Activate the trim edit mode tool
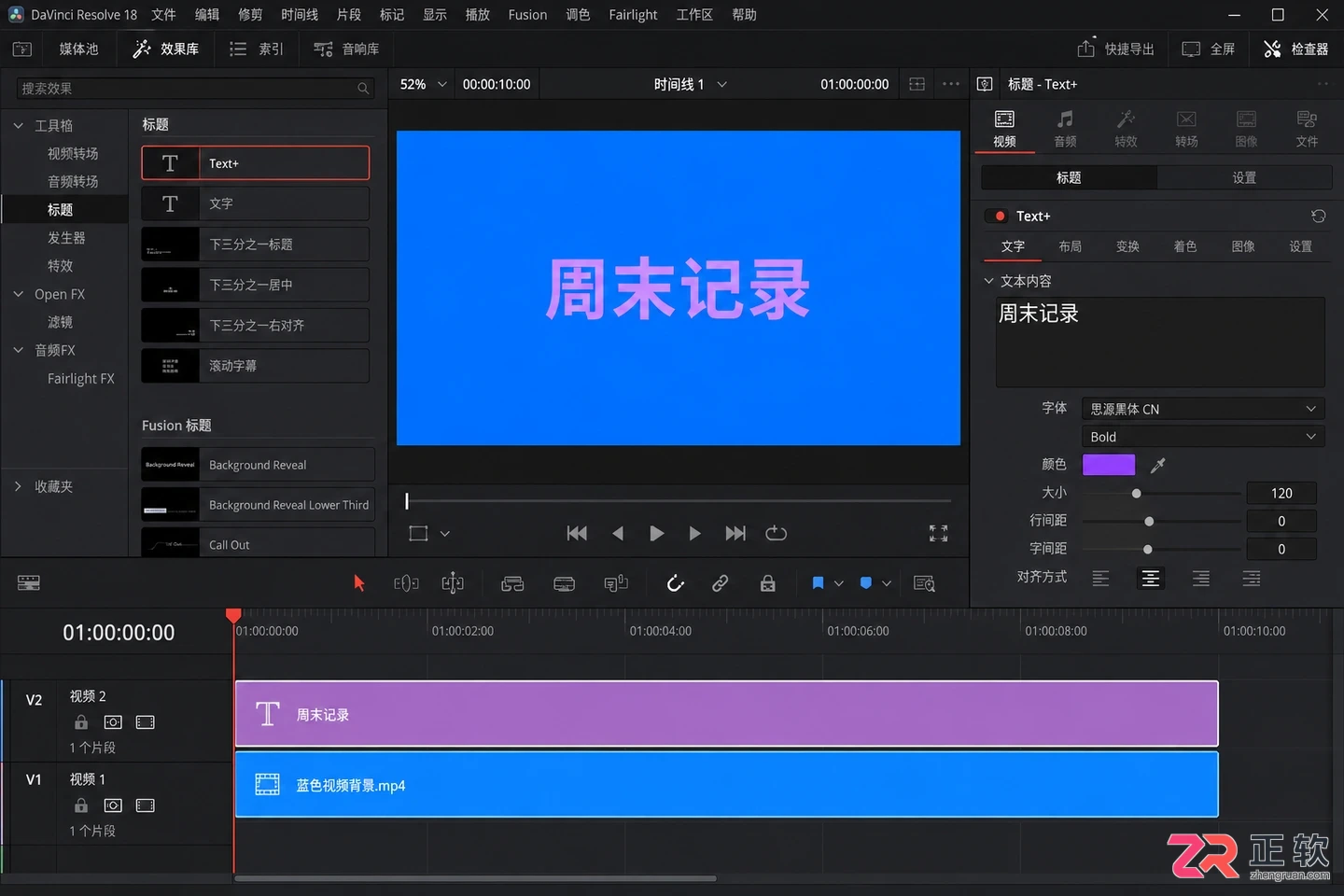1344x896 pixels. point(406,583)
